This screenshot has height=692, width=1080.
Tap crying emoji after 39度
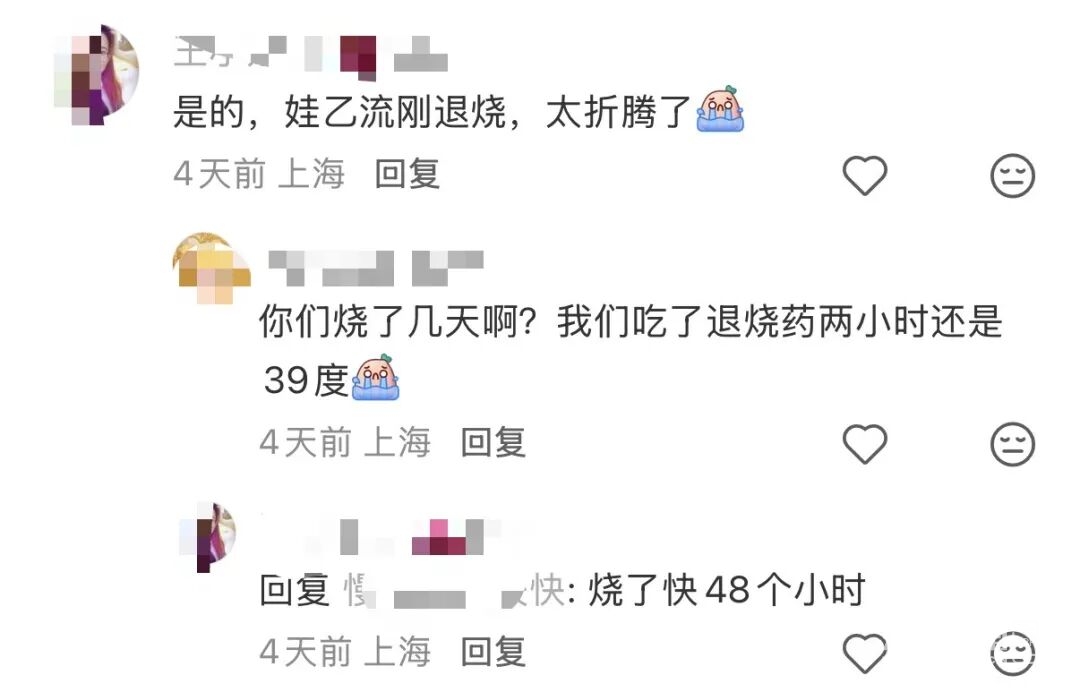click(376, 377)
